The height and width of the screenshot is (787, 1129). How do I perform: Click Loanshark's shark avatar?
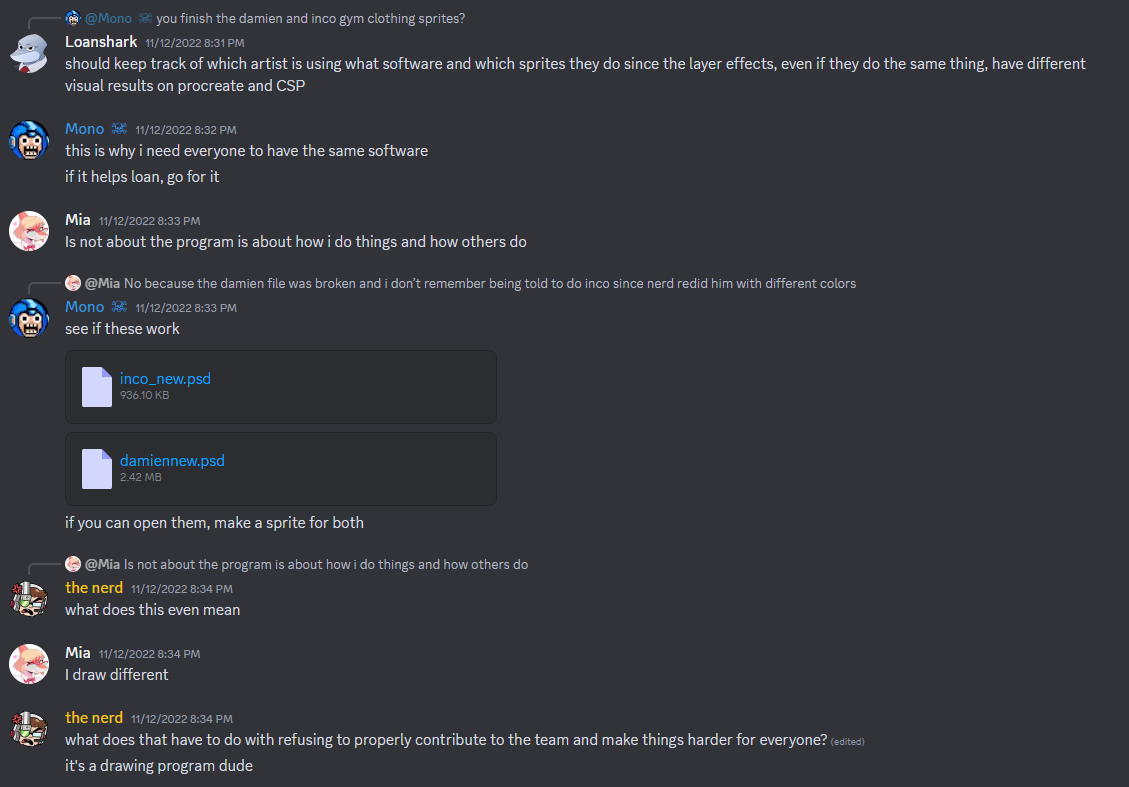[x=29, y=53]
